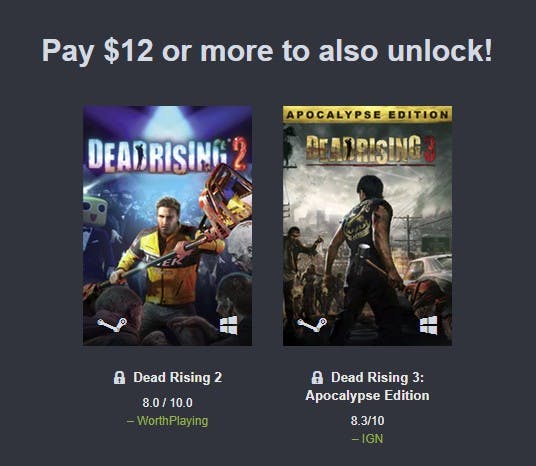Open the Dead Rising 2 cover thumbnail
The width and height of the screenshot is (536, 466).
(x=168, y=226)
